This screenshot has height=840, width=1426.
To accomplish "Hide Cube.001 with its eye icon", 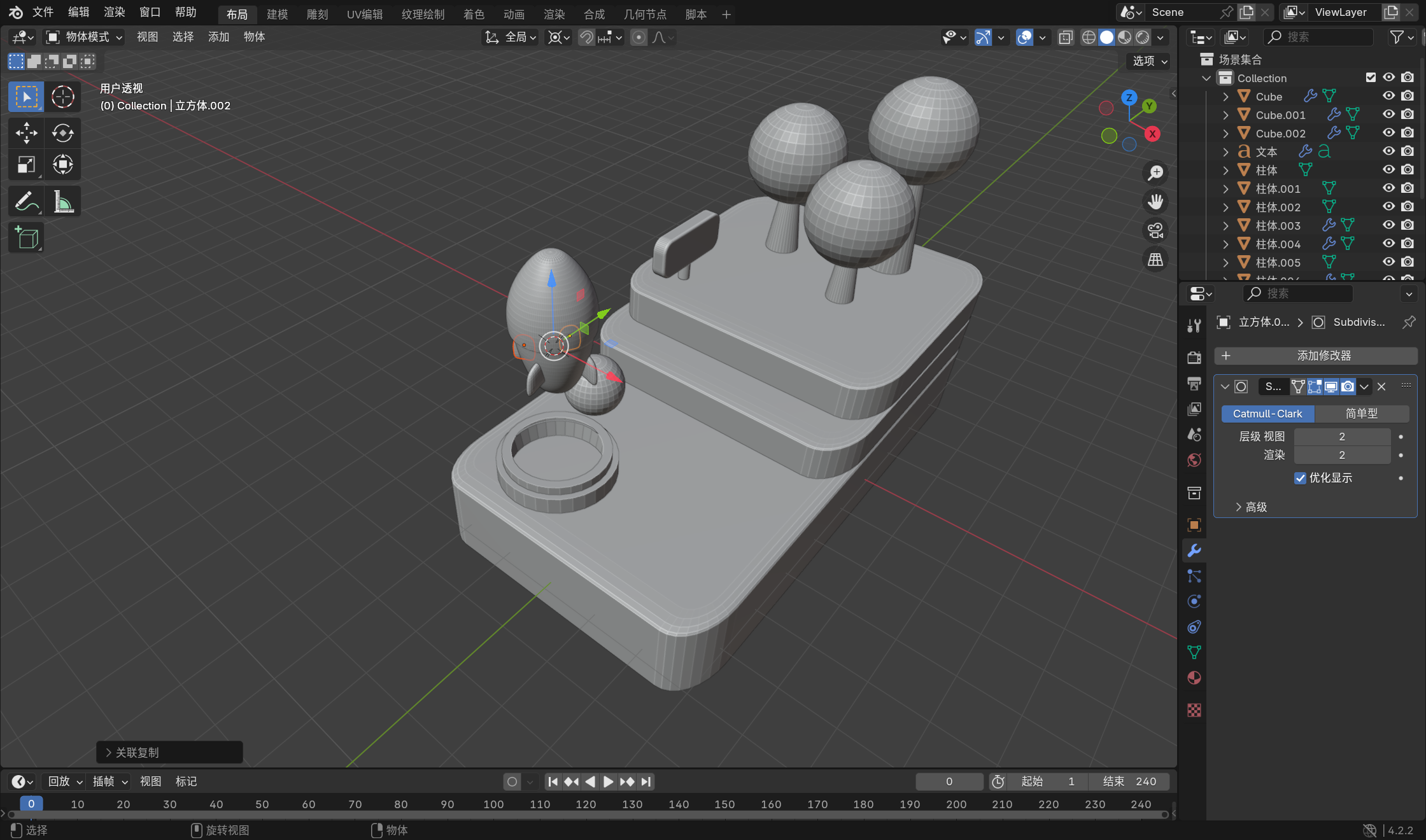I will tap(1388, 115).
